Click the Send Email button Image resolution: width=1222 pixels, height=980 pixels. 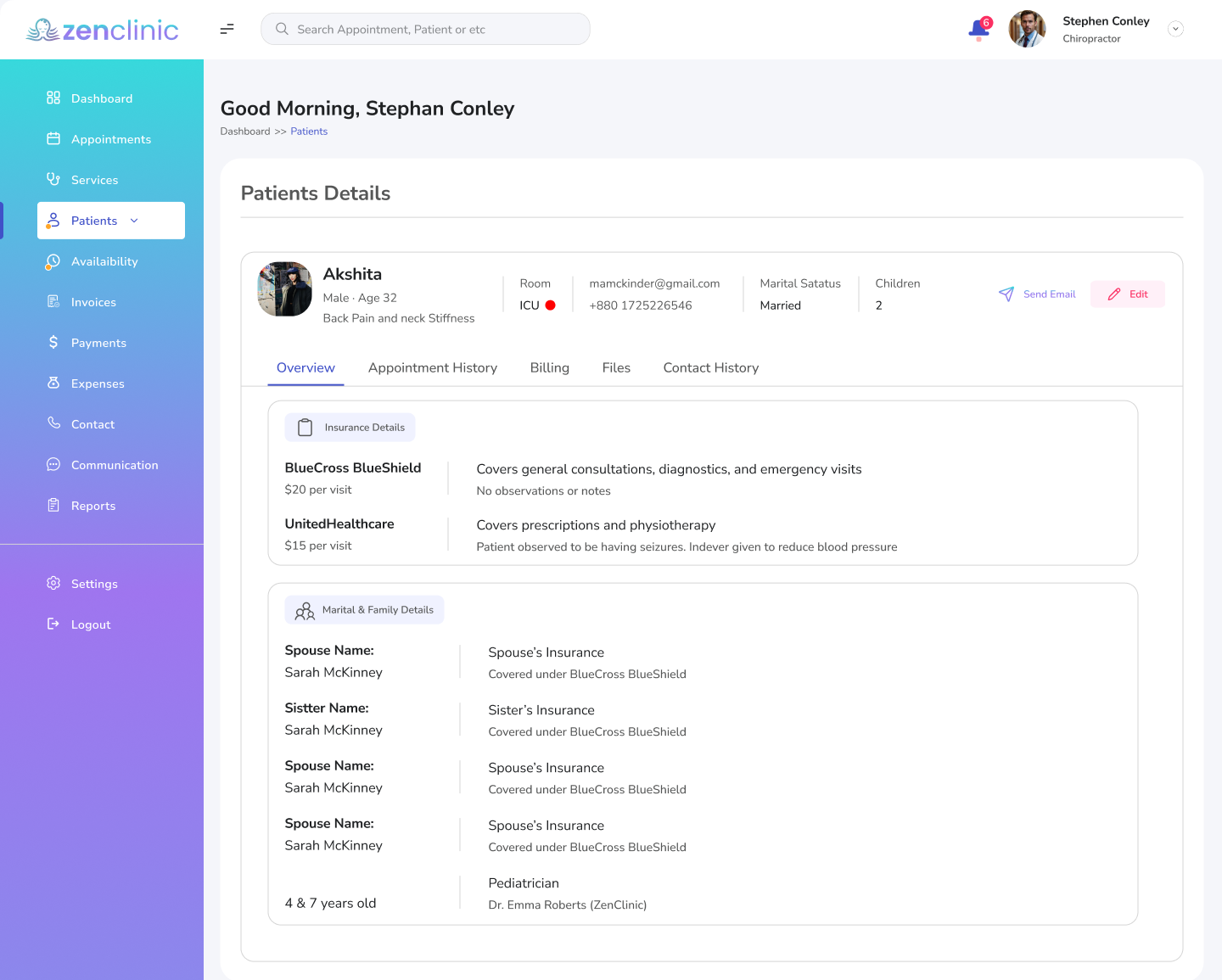[x=1037, y=294]
